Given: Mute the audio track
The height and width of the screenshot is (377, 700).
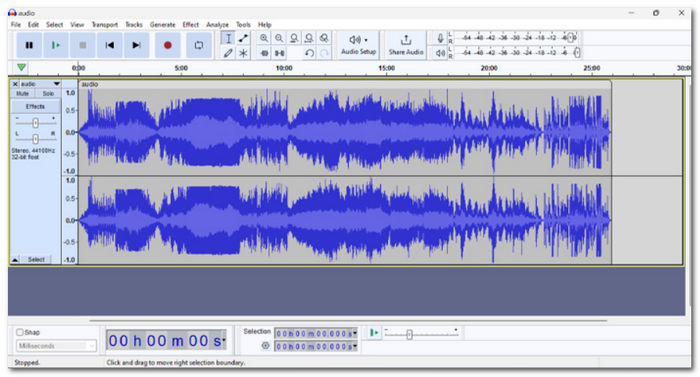Looking at the screenshot, I should pos(22,94).
